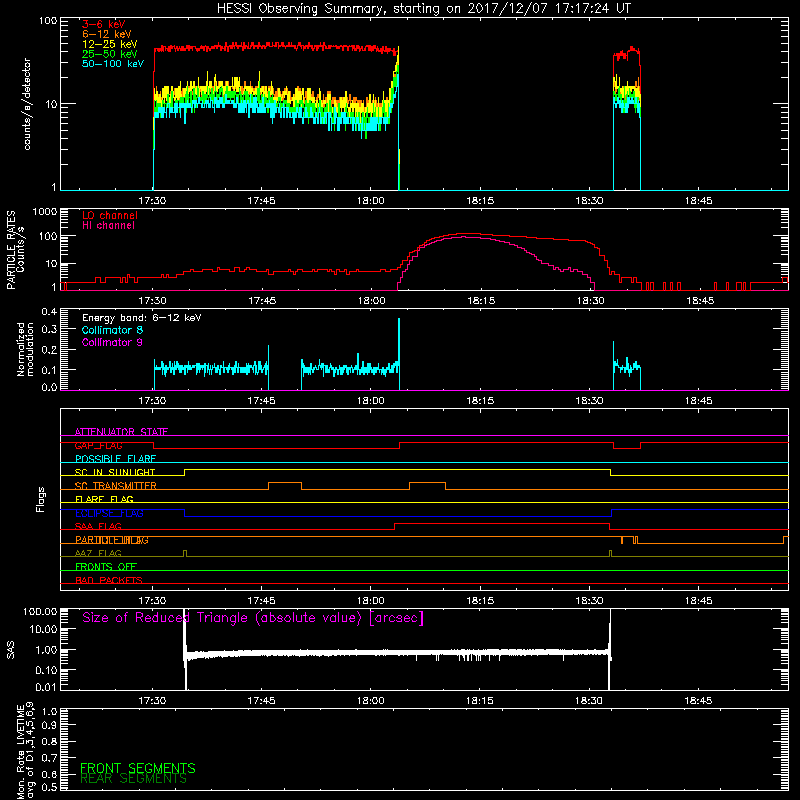The image size is (800, 800).
Task: Click the PARTICLE RATES axis title
Action: [11, 250]
